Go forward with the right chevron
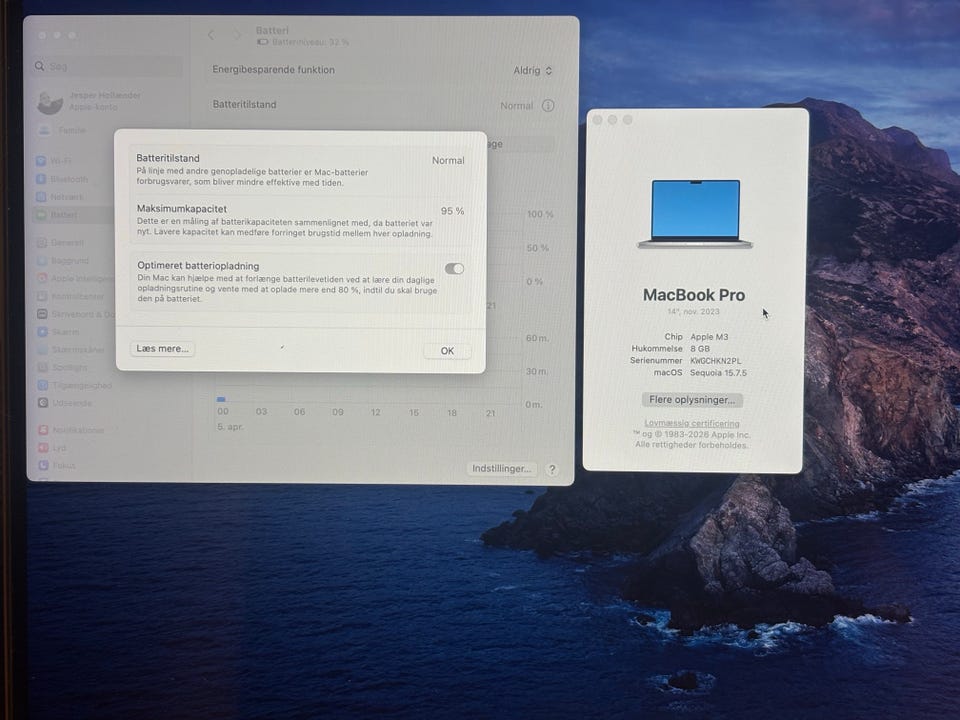Viewport: 960px width, 720px height. click(x=236, y=36)
